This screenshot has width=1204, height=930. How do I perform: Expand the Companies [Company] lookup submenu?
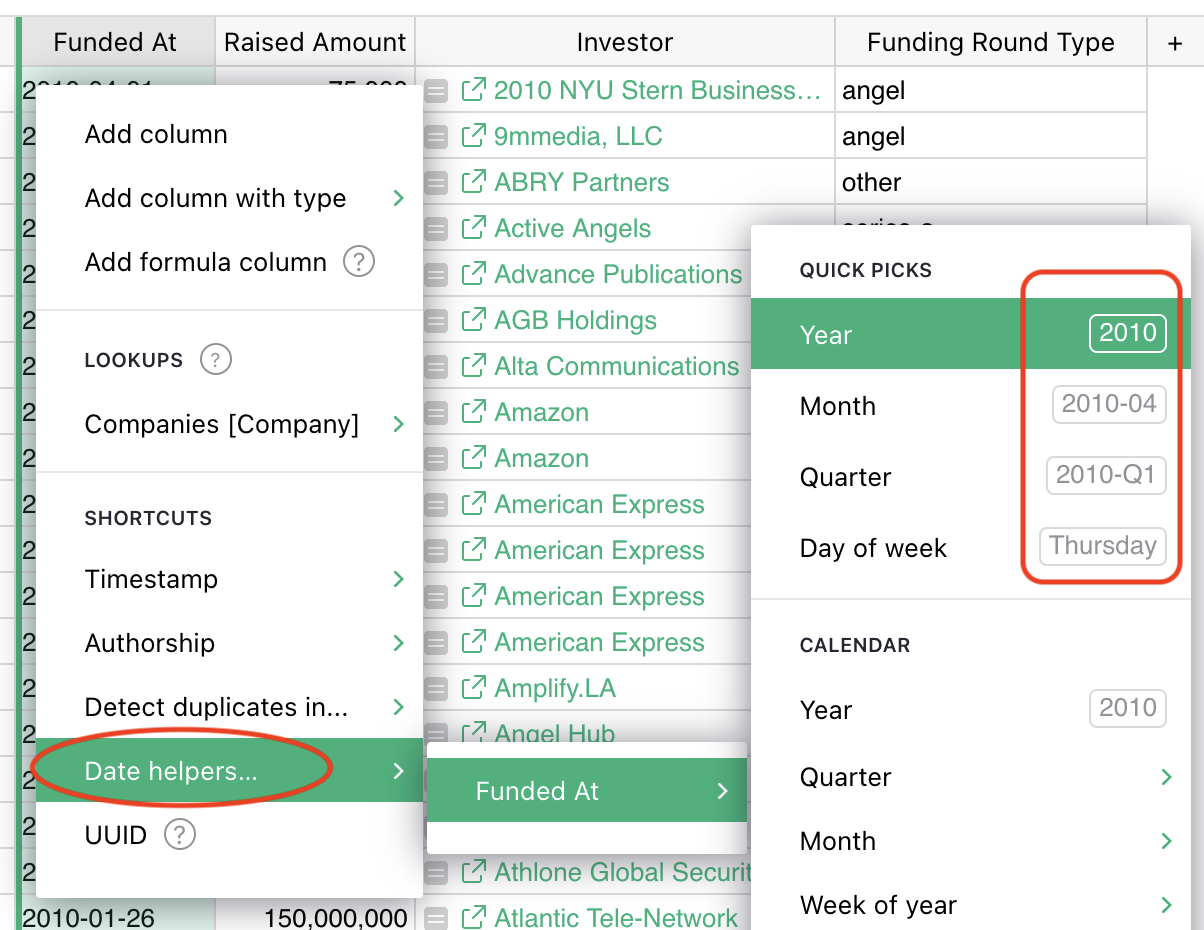click(x=398, y=424)
